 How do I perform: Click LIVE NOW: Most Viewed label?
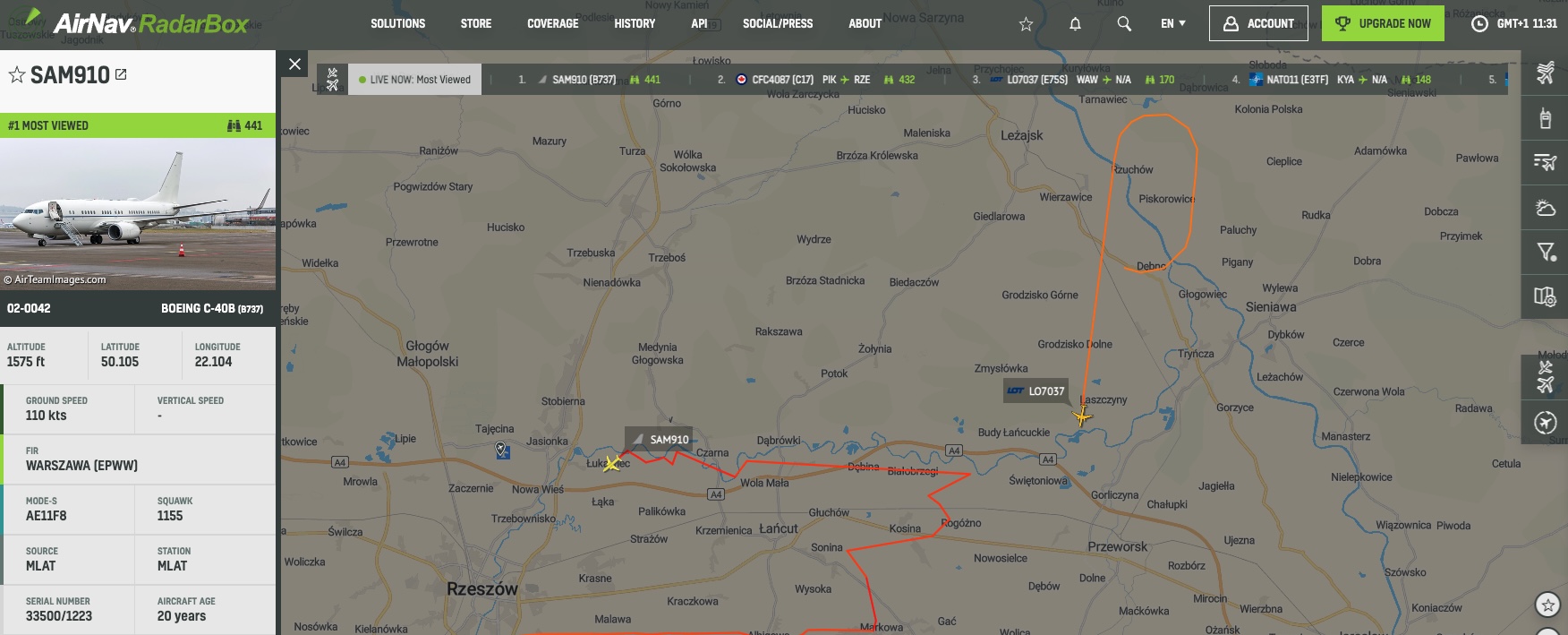click(415, 80)
